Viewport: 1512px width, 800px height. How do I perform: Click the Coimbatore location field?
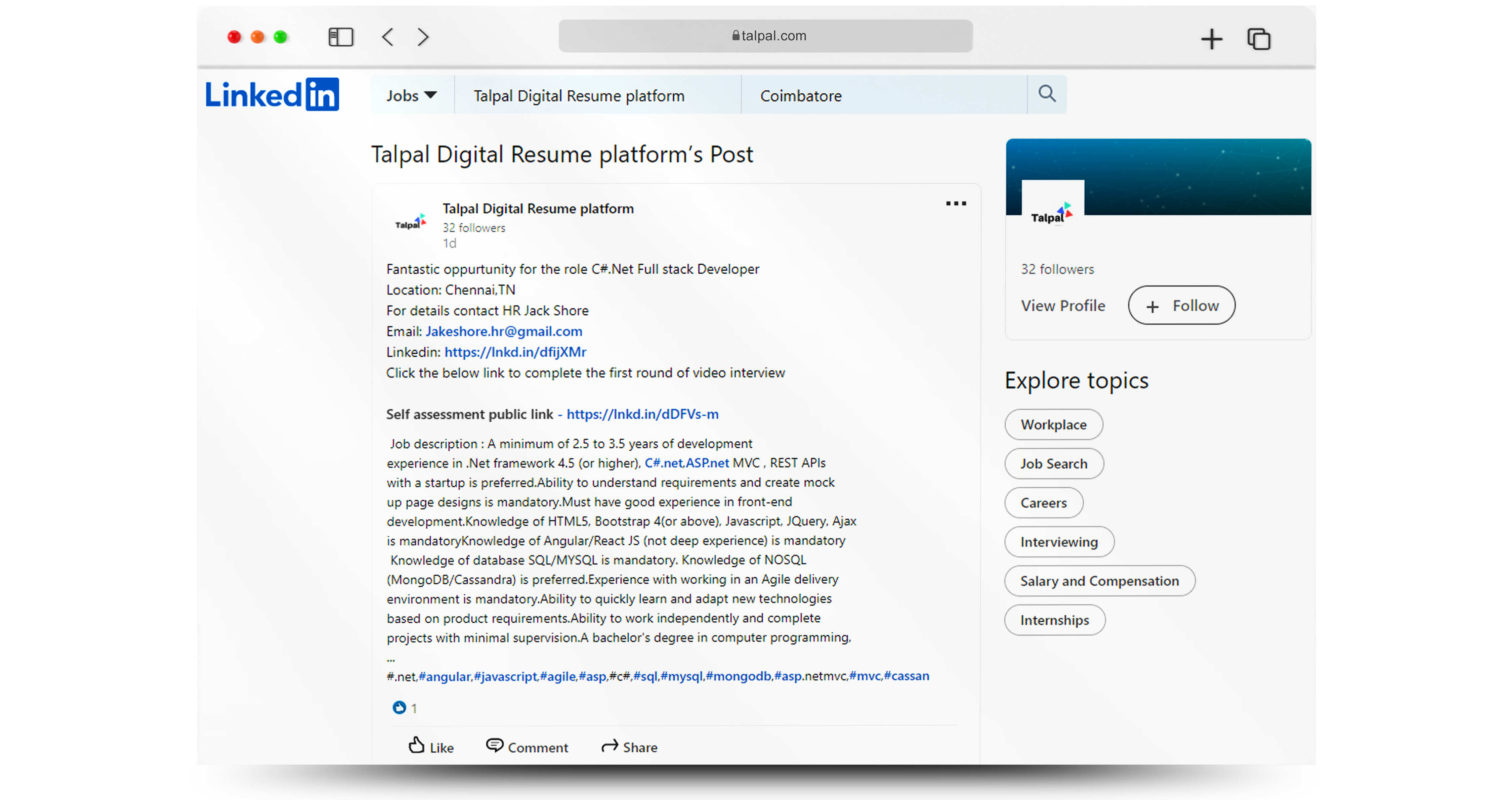(x=884, y=96)
